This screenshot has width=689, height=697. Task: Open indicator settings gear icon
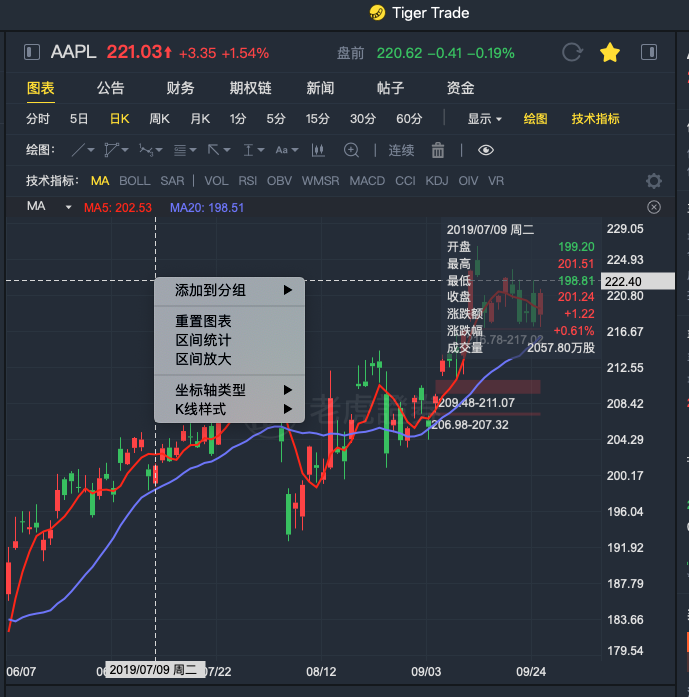point(654,181)
